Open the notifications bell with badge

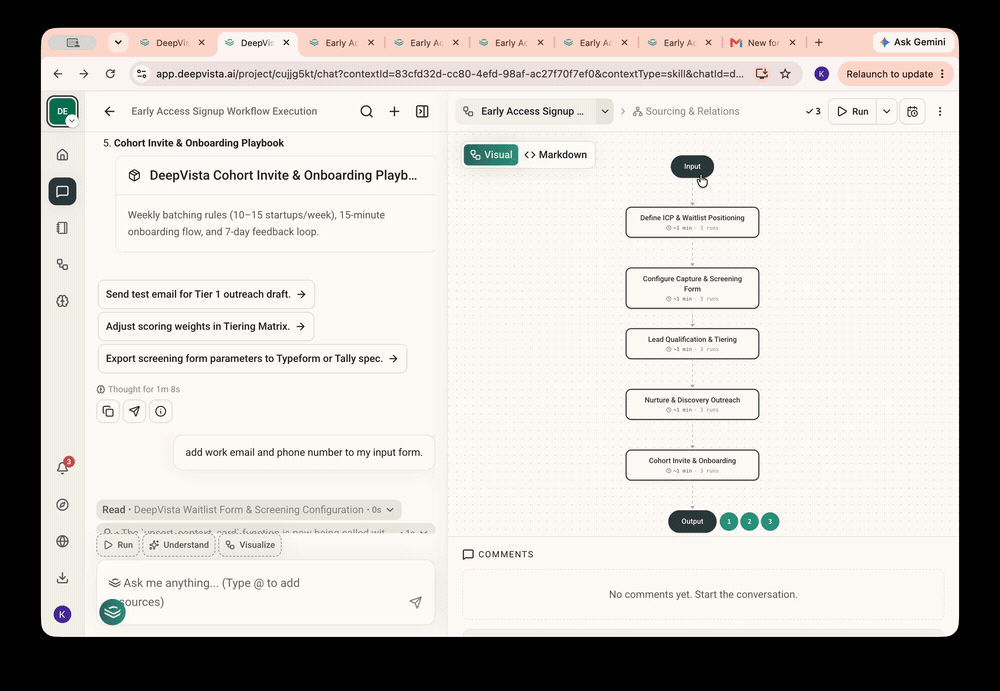[63, 466]
